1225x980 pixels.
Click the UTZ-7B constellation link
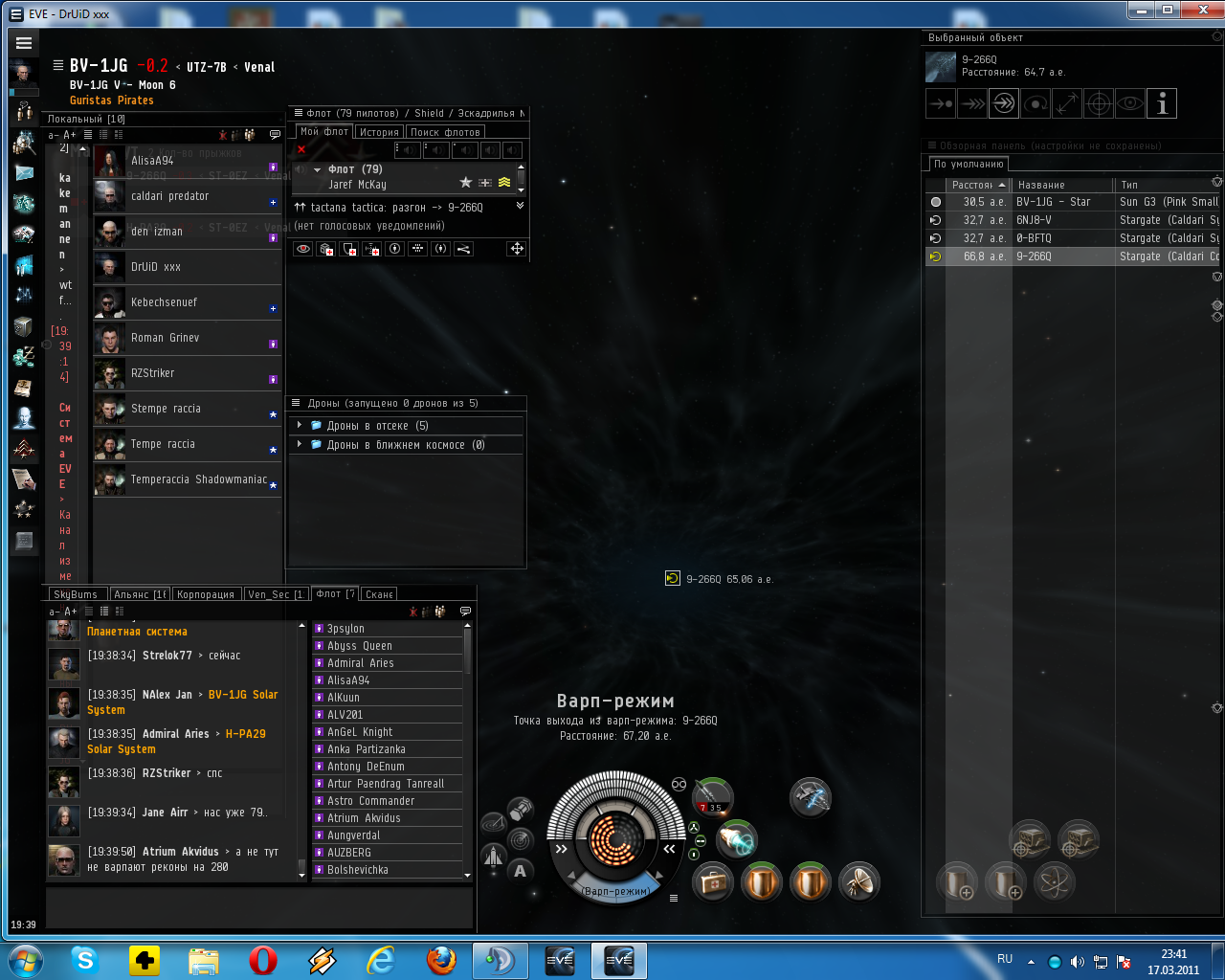pos(207,68)
